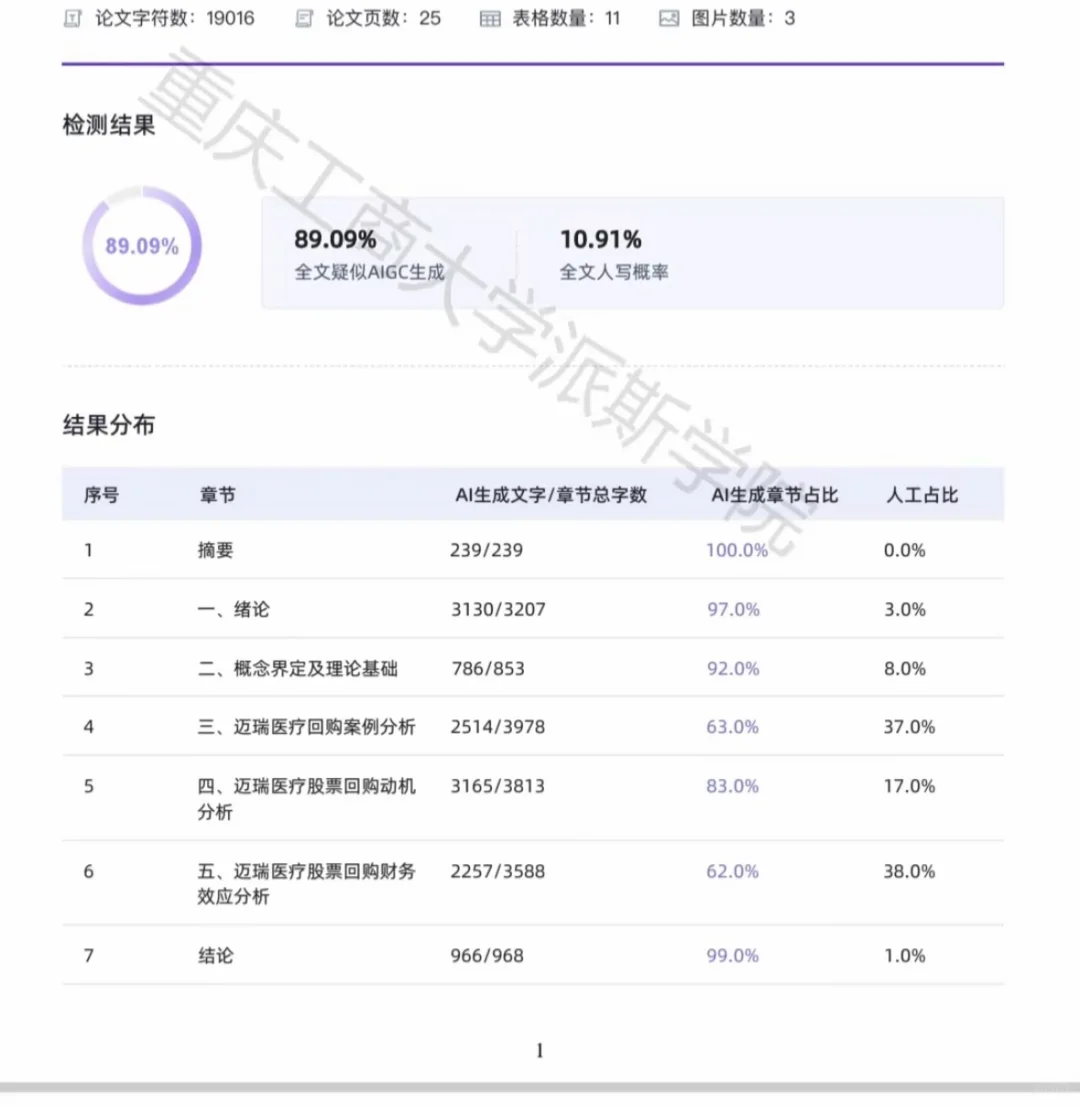Click the row number 7 cell
The width and height of the screenshot is (1080, 1106).
coord(89,956)
